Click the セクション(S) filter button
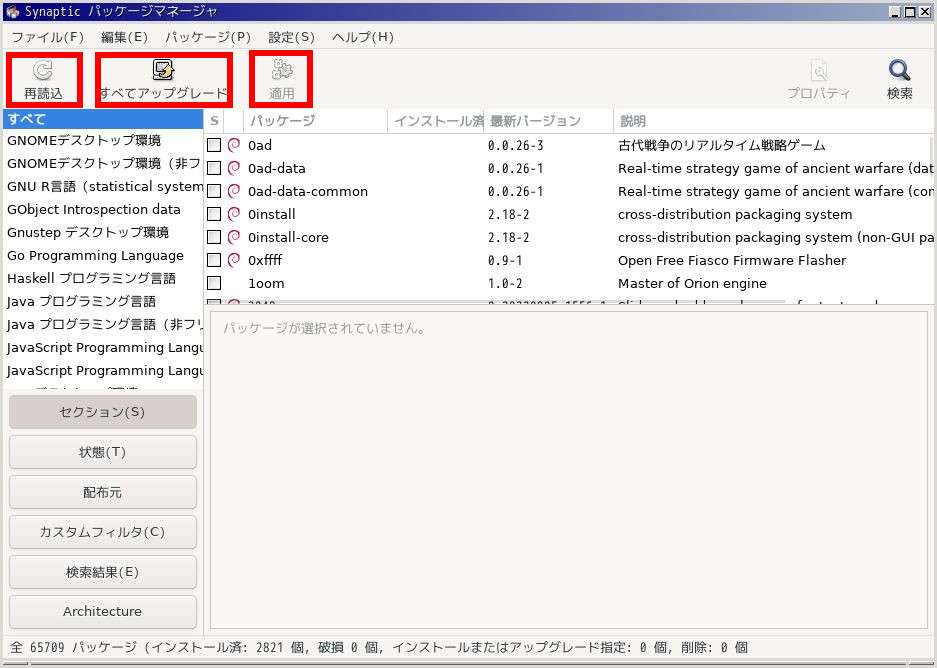This screenshot has width=937, height=668. [x=103, y=412]
